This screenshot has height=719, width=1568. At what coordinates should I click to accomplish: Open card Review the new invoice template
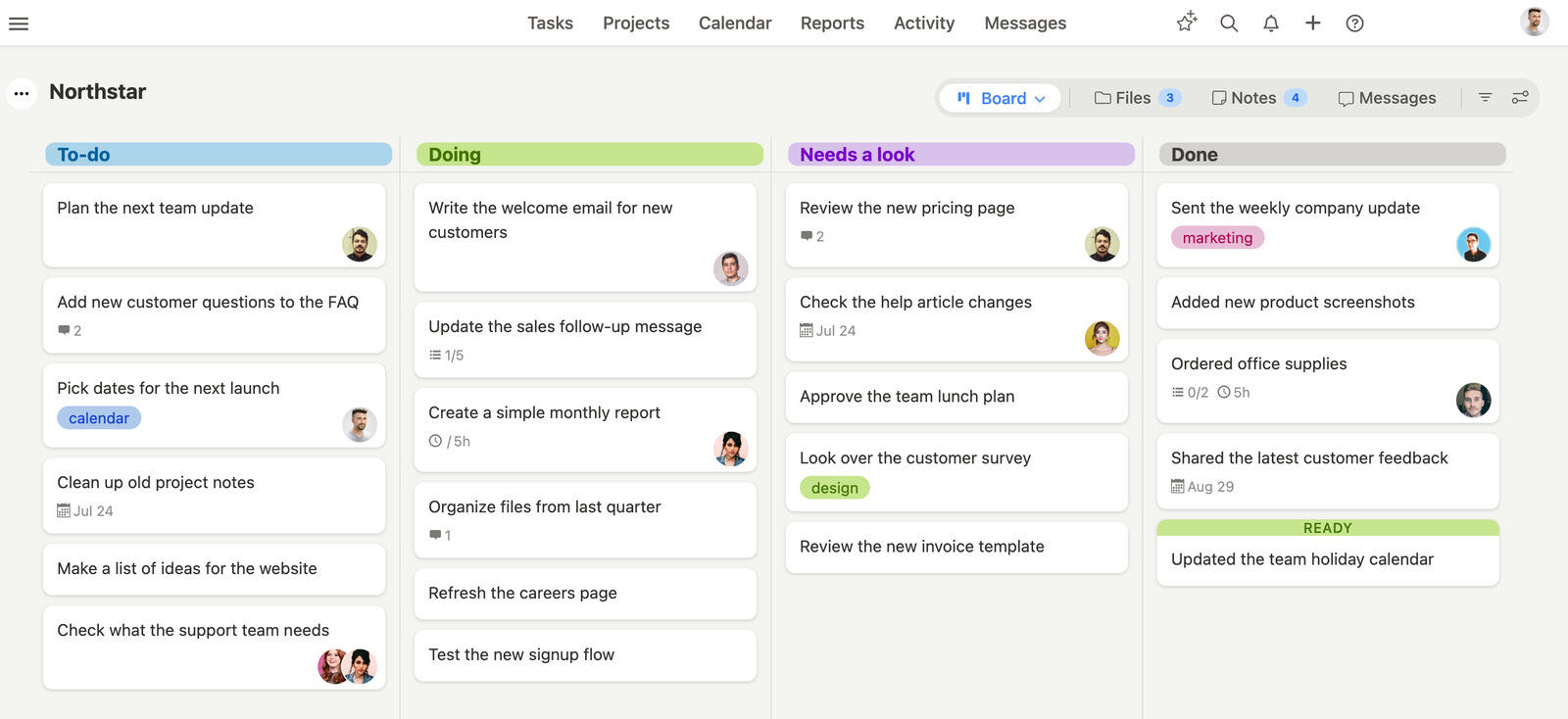(x=956, y=547)
